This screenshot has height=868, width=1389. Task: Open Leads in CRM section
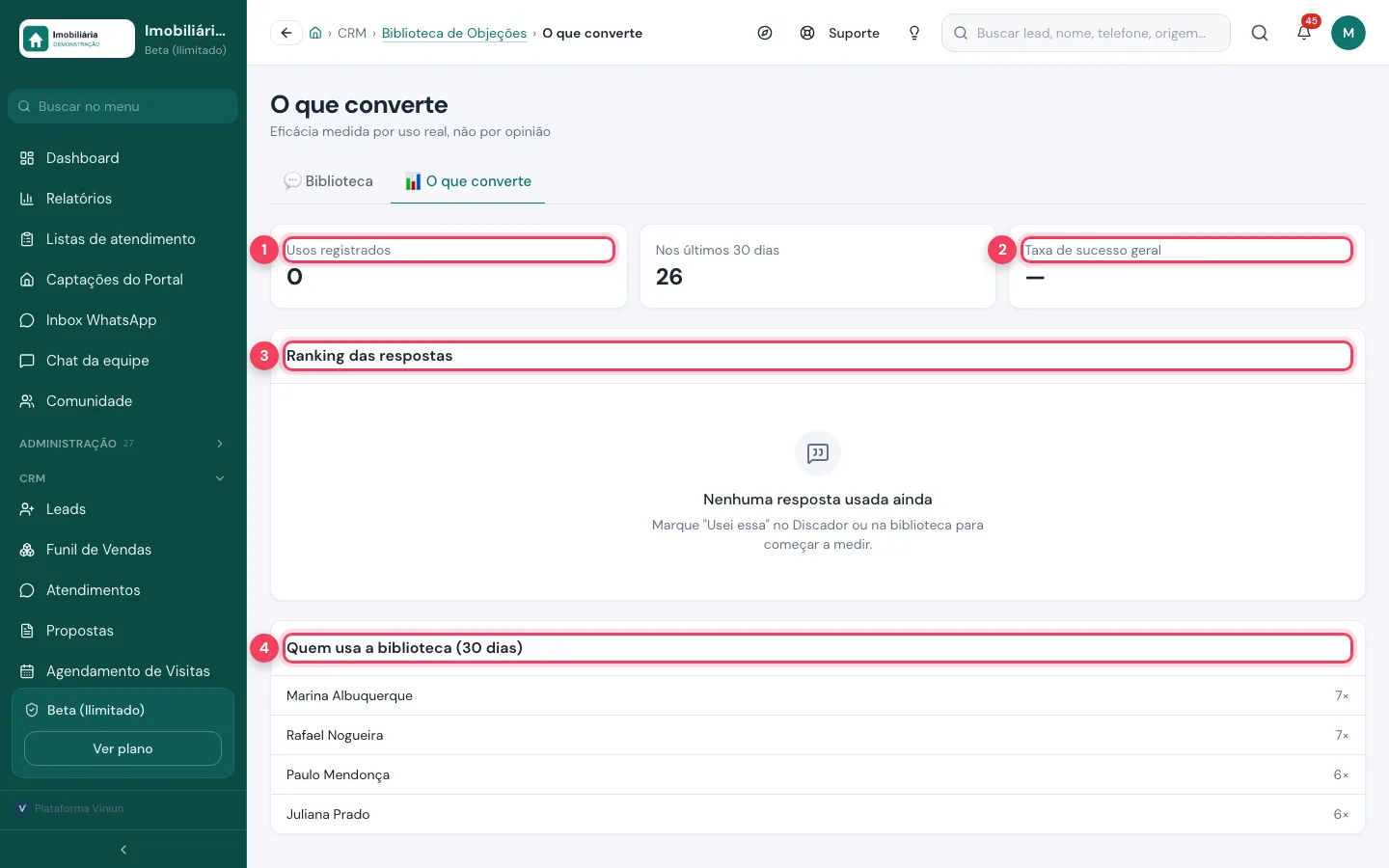[123, 509]
